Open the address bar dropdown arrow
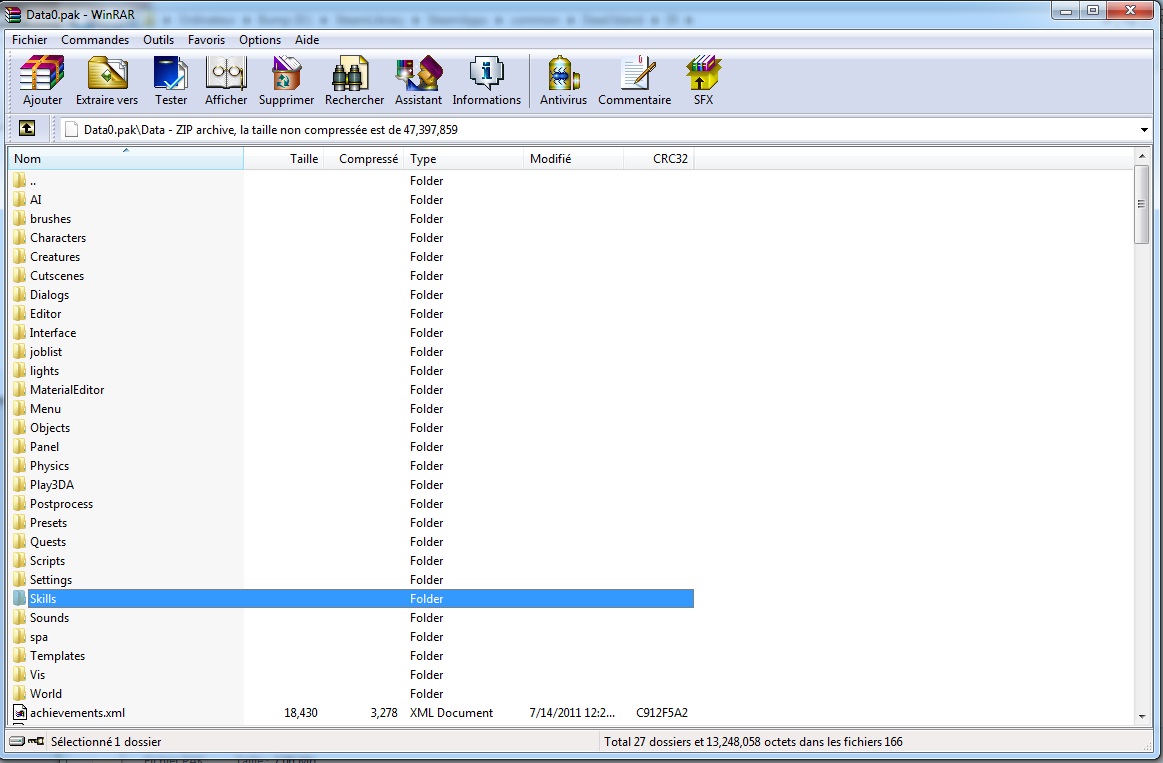 1144,130
